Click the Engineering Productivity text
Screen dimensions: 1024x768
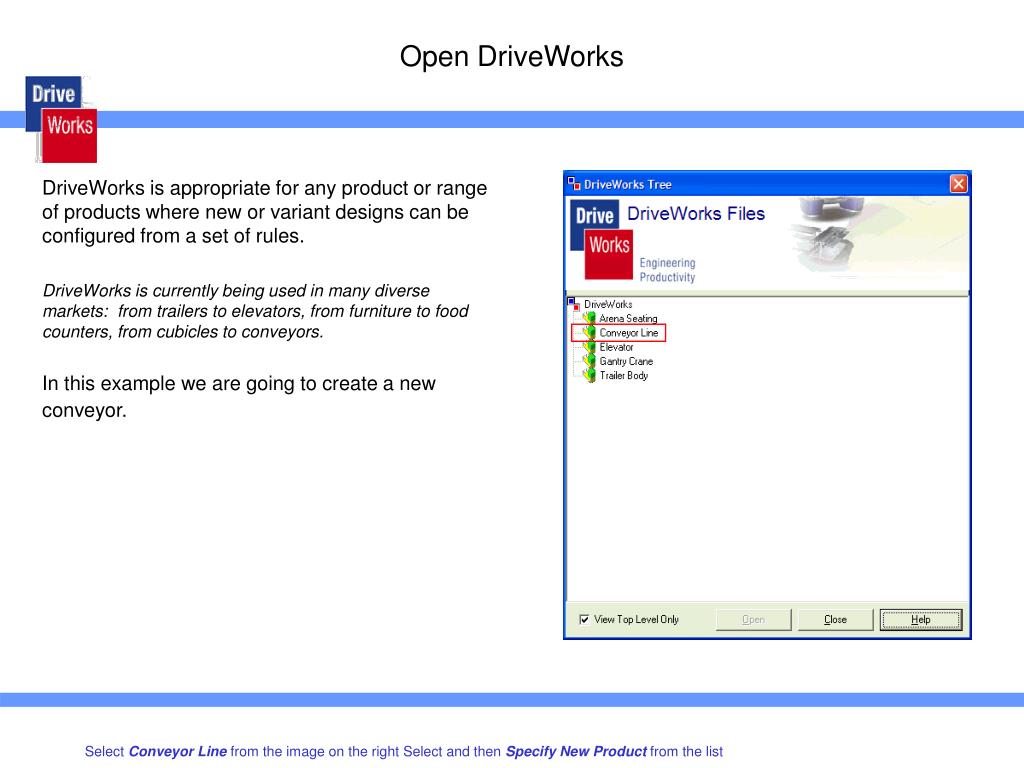[667, 270]
